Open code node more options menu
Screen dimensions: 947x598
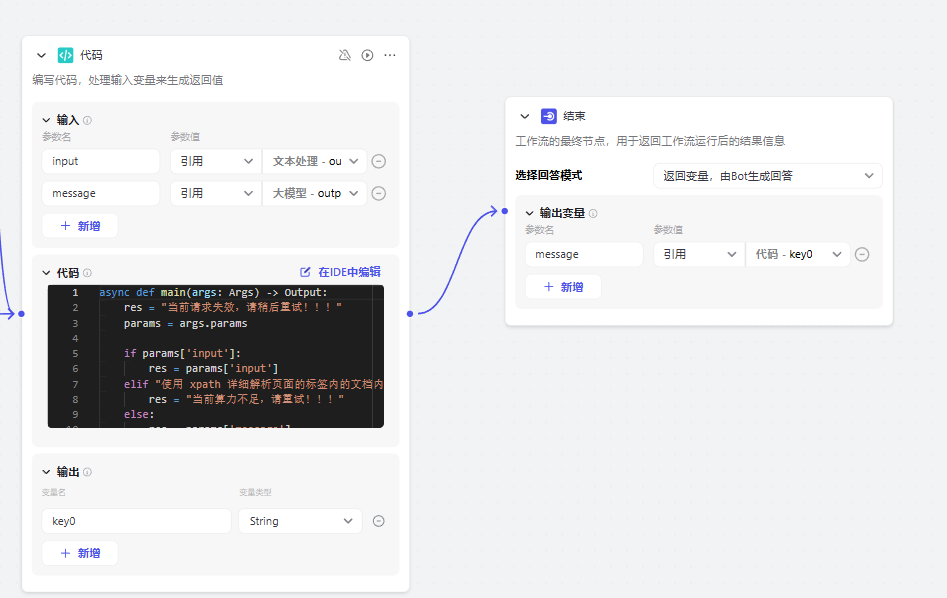[390, 55]
